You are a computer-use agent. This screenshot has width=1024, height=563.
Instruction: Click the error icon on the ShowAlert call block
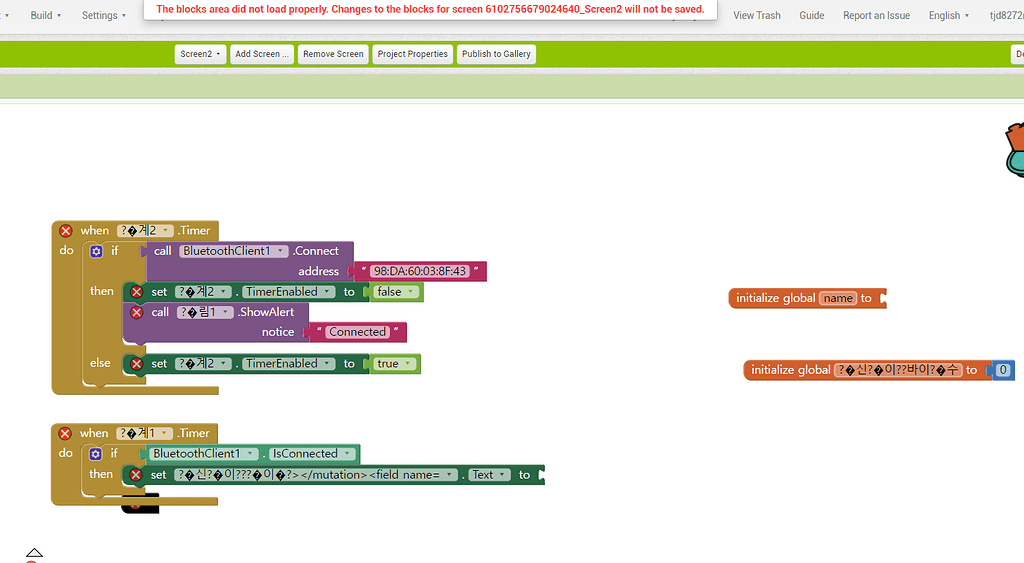[137, 312]
